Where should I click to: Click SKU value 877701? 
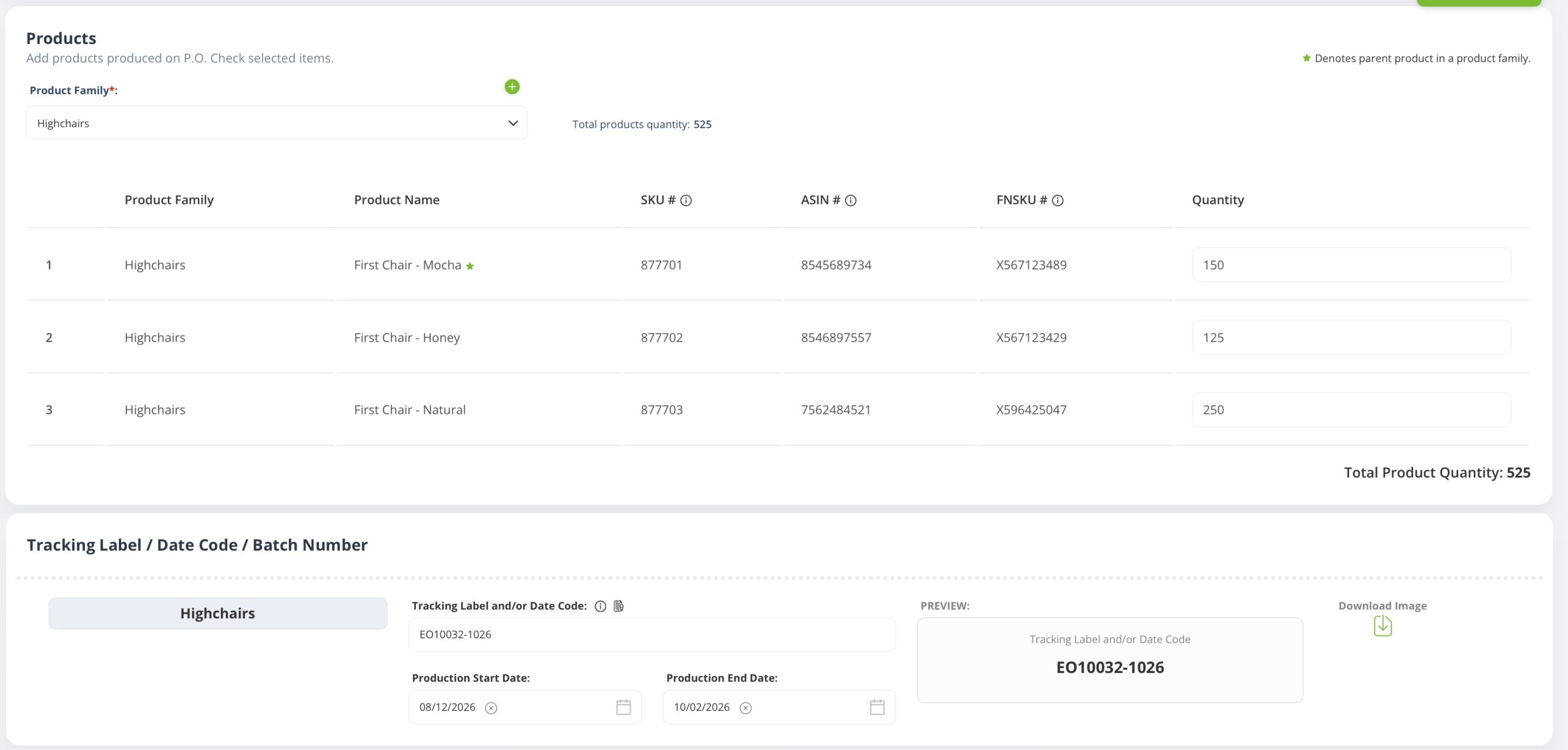point(661,265)
